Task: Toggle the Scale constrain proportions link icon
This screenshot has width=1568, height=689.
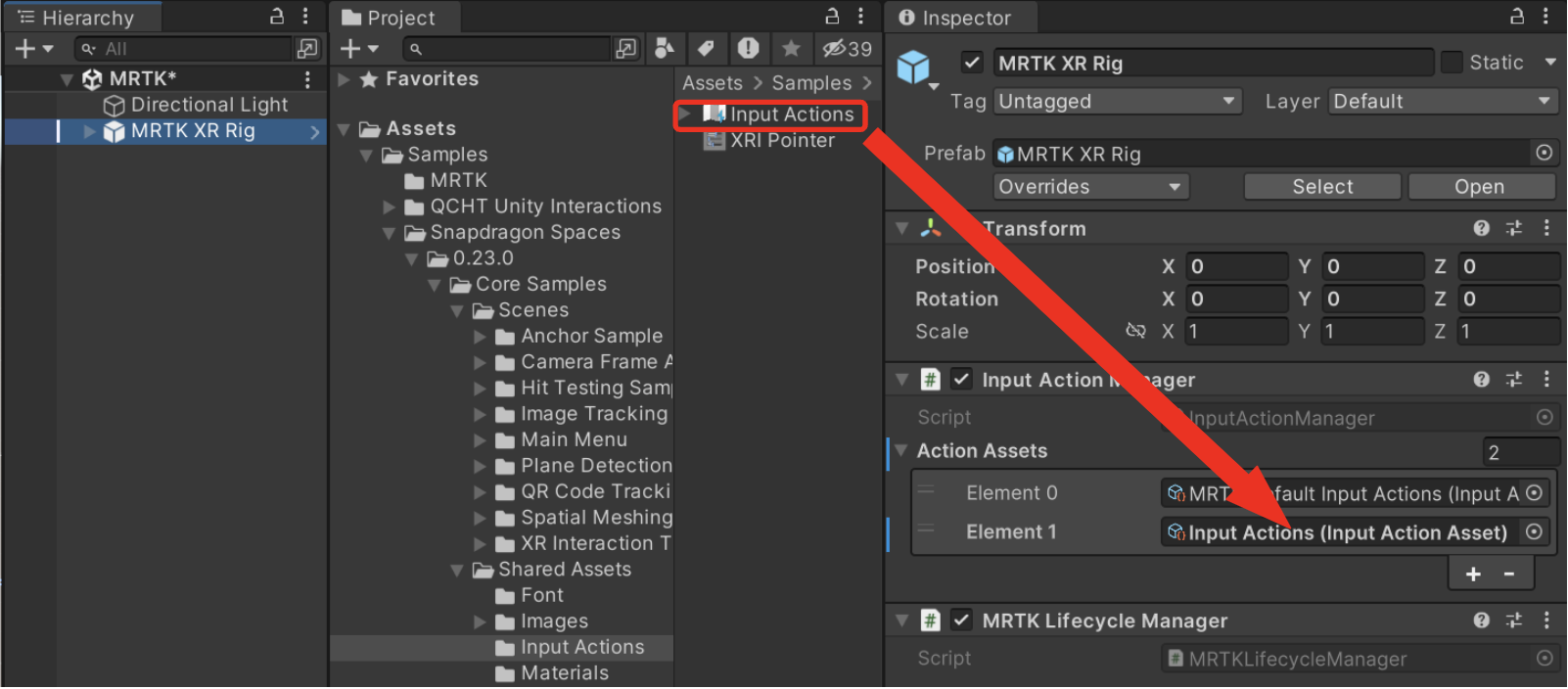Action: [x=1135, y=332]
